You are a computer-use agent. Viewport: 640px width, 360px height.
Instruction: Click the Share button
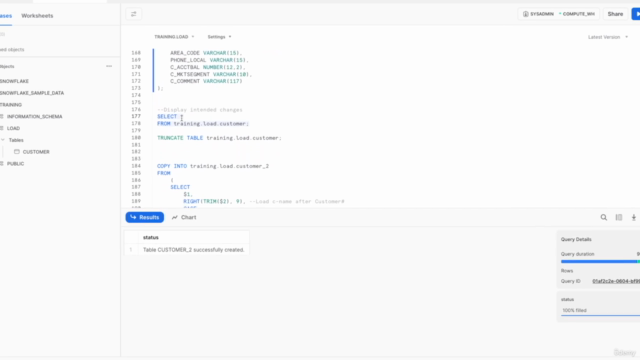coord(615,14)
